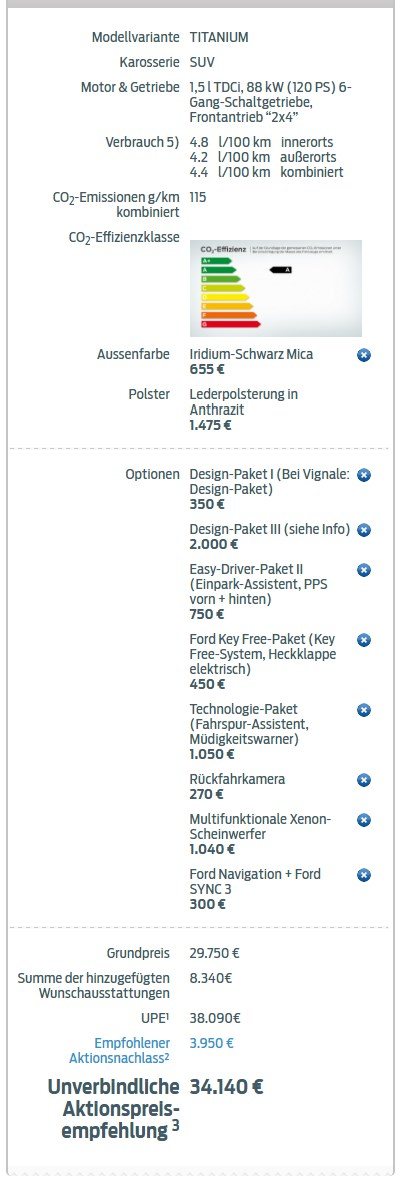Remove Technologie-Paket option
This screenshot has width=400, height=1177.
coord(364,709)
